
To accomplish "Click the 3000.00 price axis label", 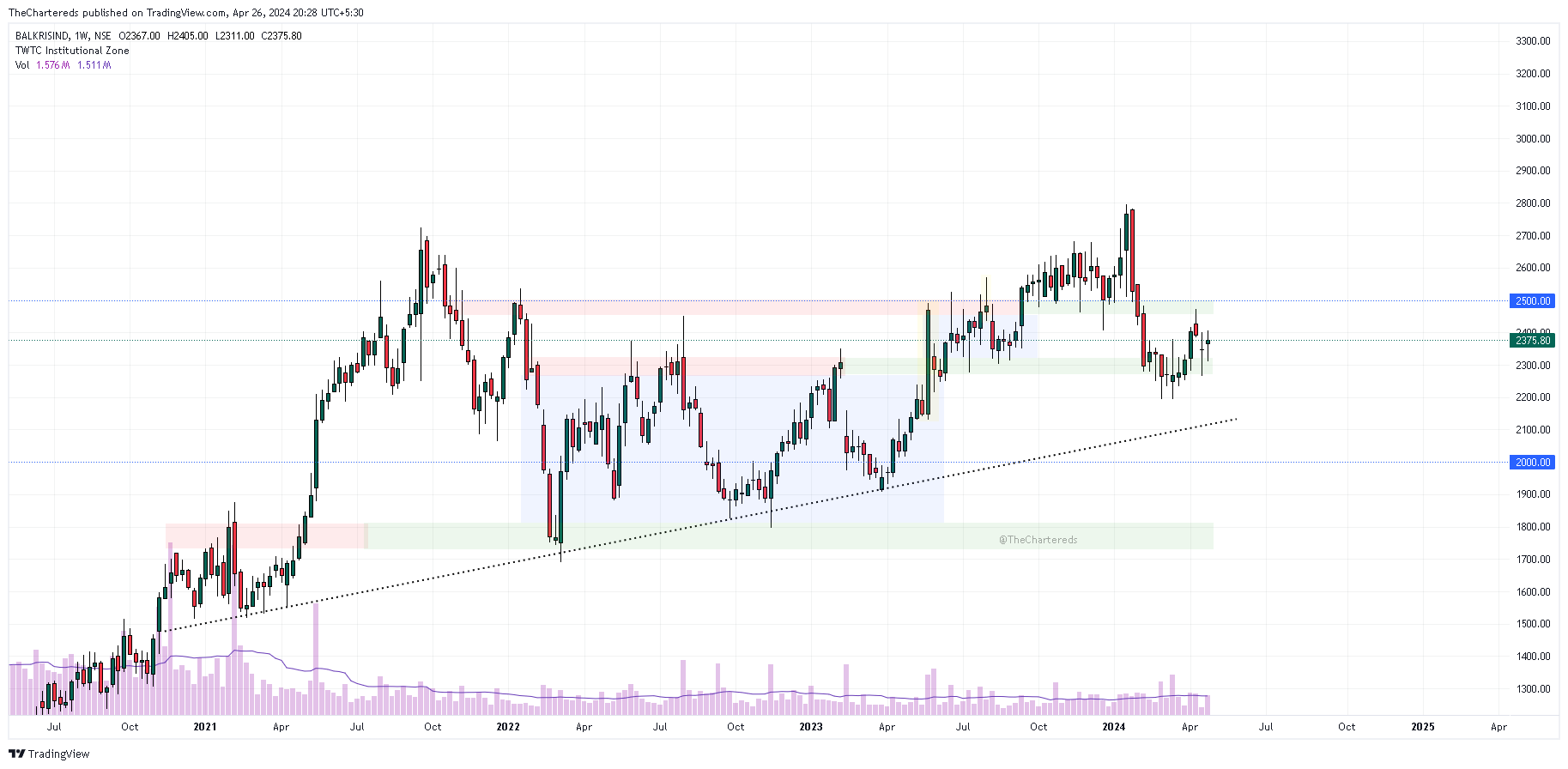I will tap(1533, 139).
